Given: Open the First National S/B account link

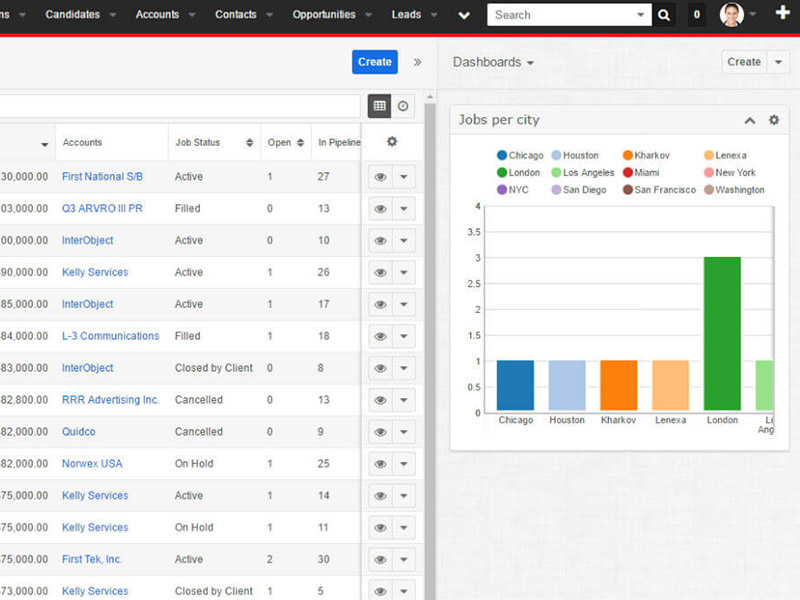Looking at the screenshot, I should point(102,177).
